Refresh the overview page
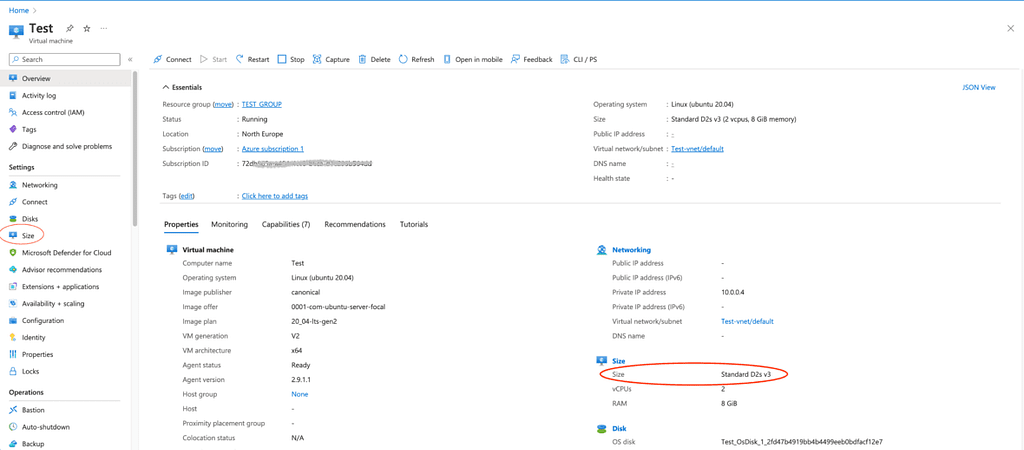1024x450 pixels. pos(417,59)
